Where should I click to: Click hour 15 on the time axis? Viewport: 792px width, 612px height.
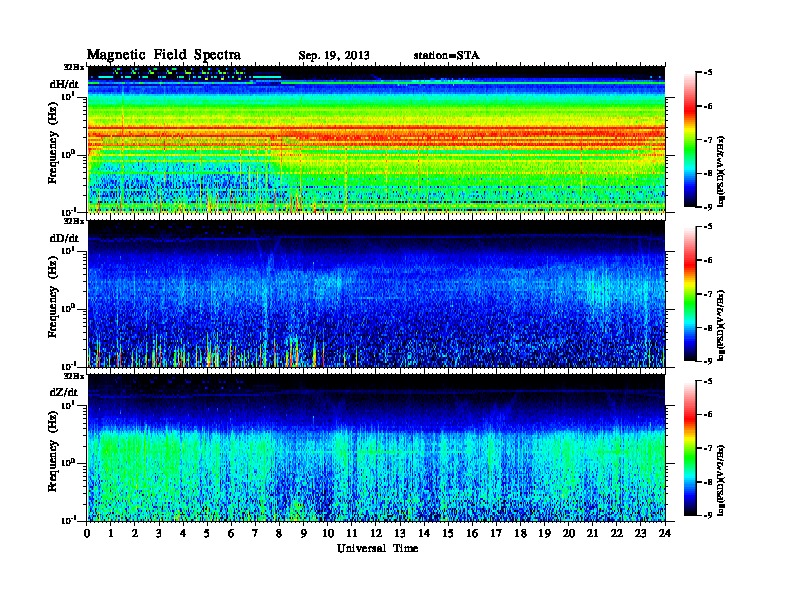click(448, 534)
